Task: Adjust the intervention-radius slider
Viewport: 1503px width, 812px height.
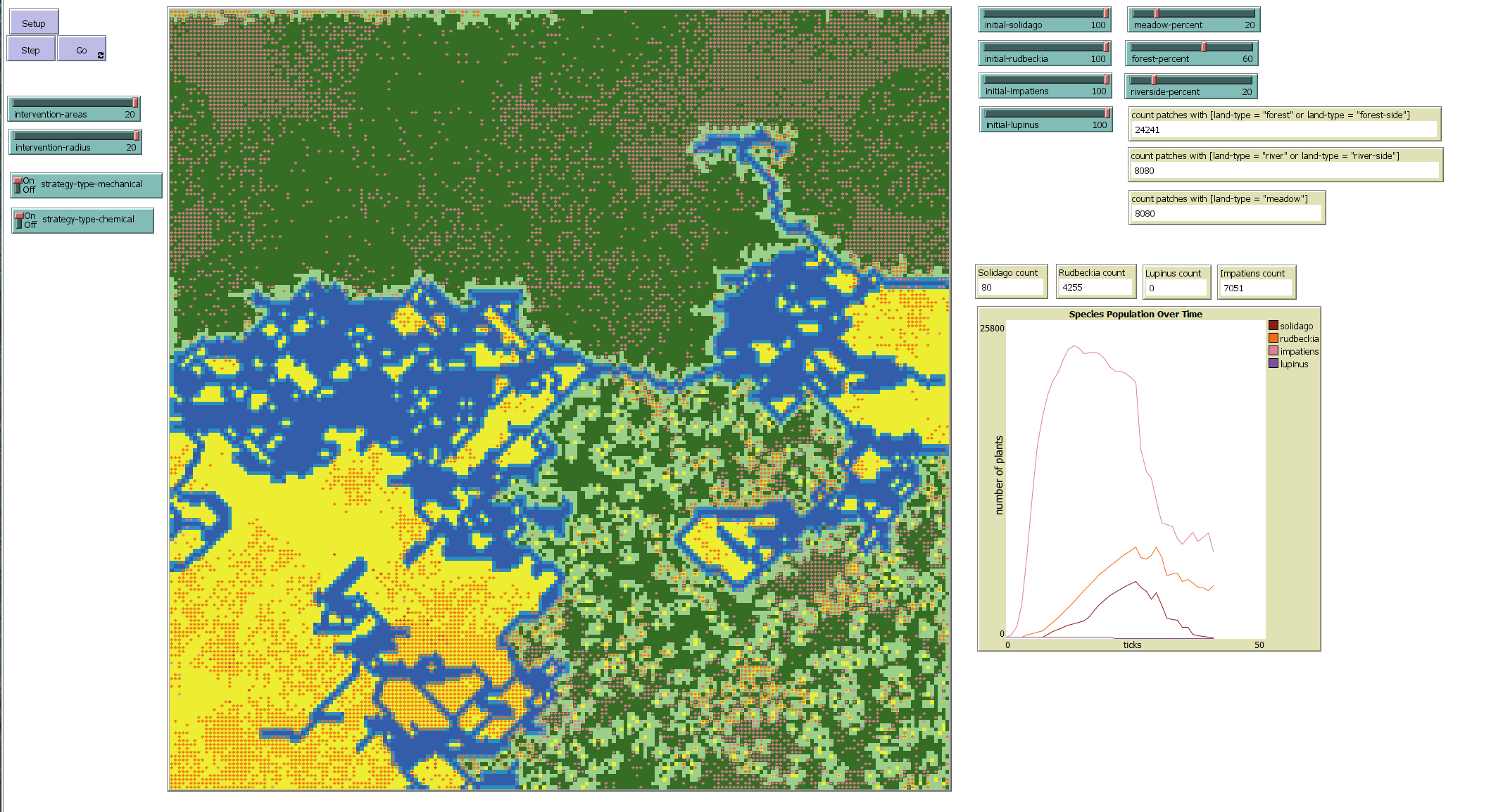Action: coord(75,136)
